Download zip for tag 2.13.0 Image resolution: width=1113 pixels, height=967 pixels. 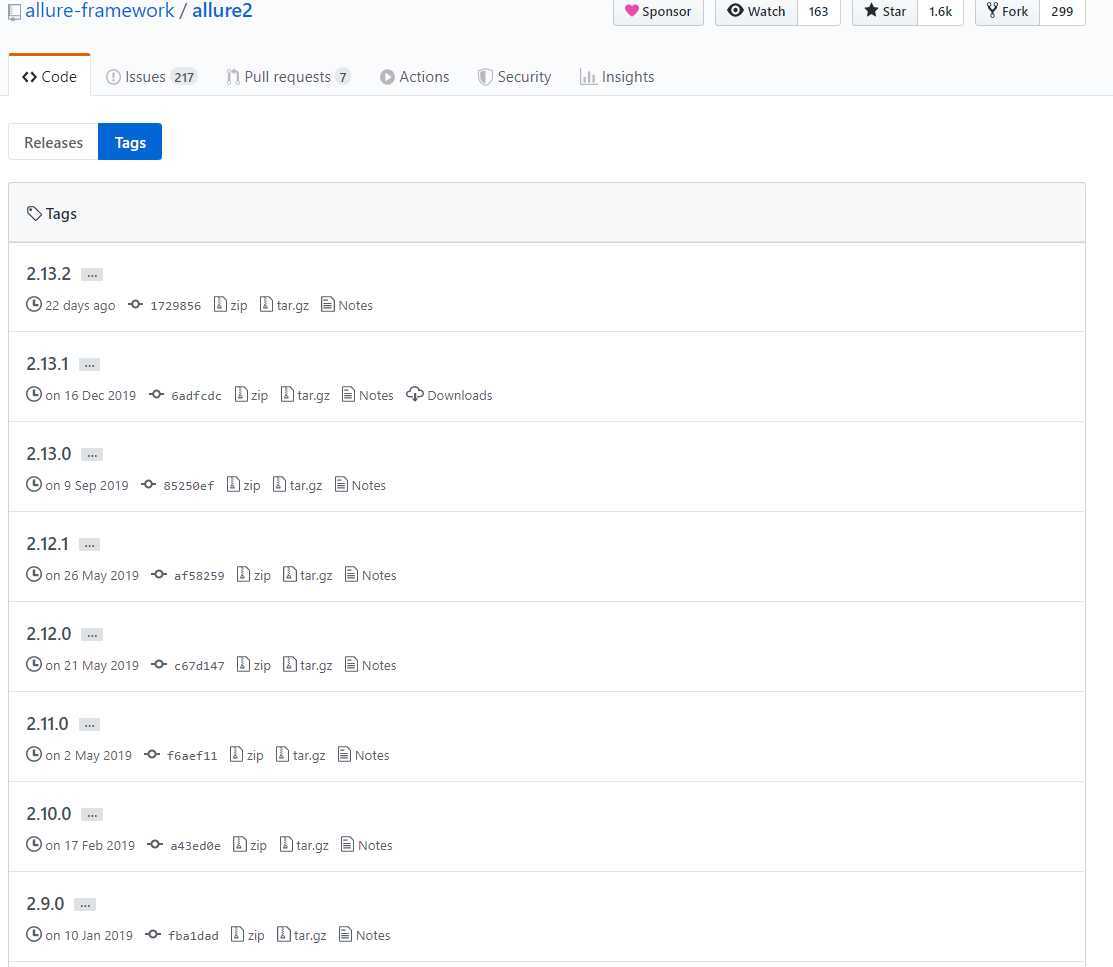[x=243, y=486]
